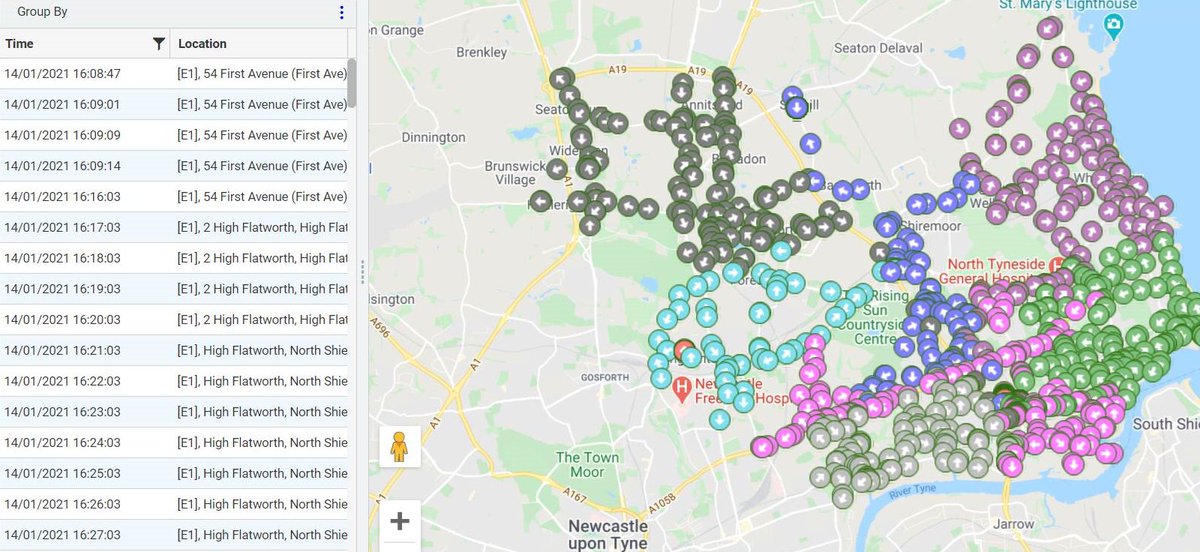This screenshot has height=552, width=1200.
Task: Click the camera icon at St. Mary's Lighthouse
Action: pos(1114,24)
